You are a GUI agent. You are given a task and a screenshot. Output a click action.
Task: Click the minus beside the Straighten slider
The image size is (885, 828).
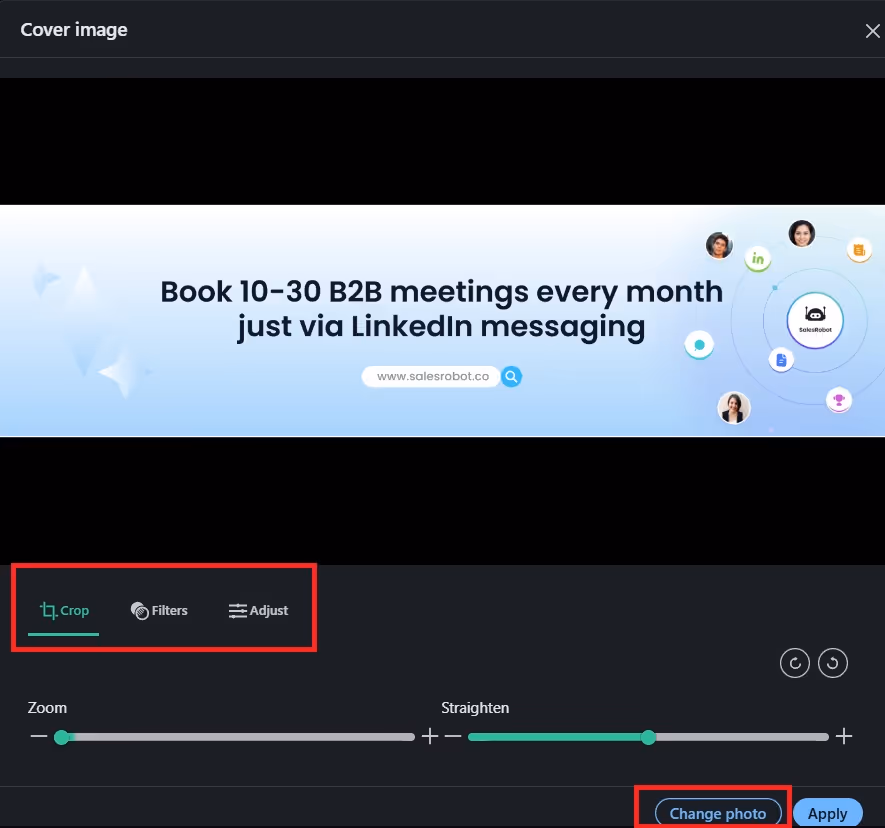[453, 736]
